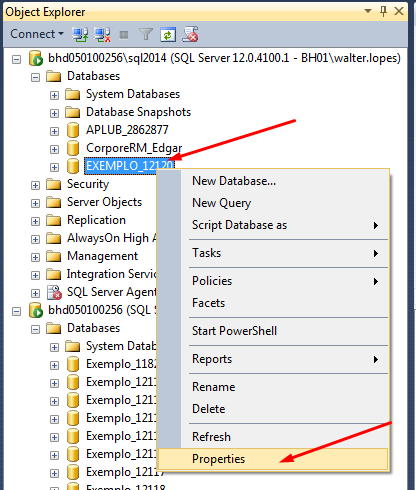This screenshot has width=416, height=490.
Task: Choose Start PowerShell from context menu
Action: [x=273, y=331]
